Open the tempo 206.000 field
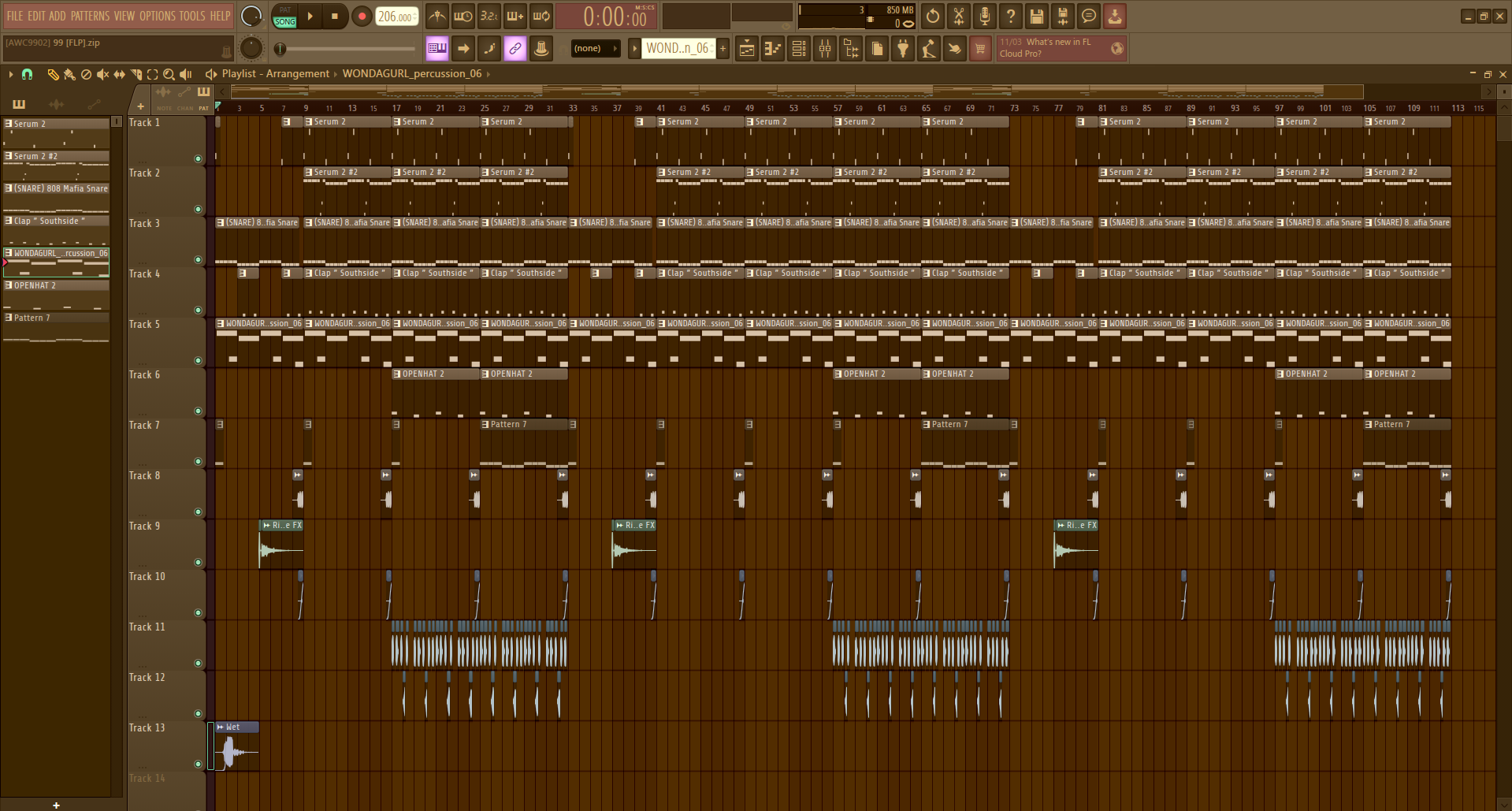Image resolution: width=1512 pixels, height=811 pixels. 397,17
